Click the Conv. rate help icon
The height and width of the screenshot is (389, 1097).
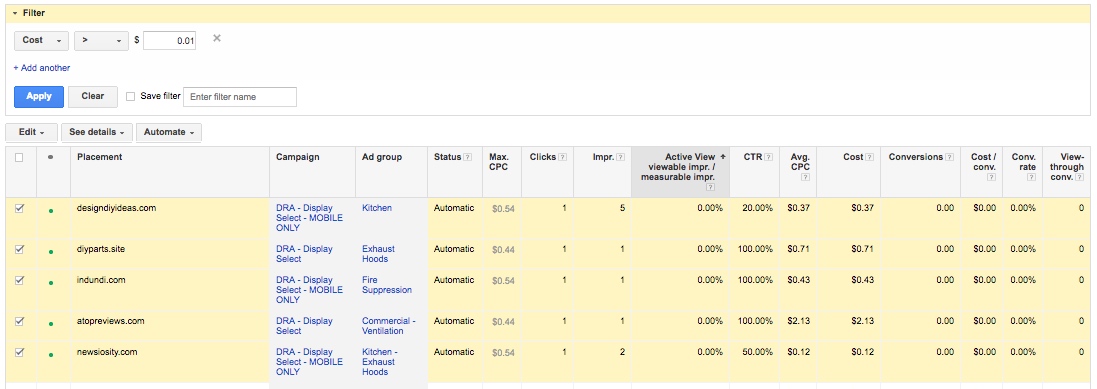coord(1031,178)
